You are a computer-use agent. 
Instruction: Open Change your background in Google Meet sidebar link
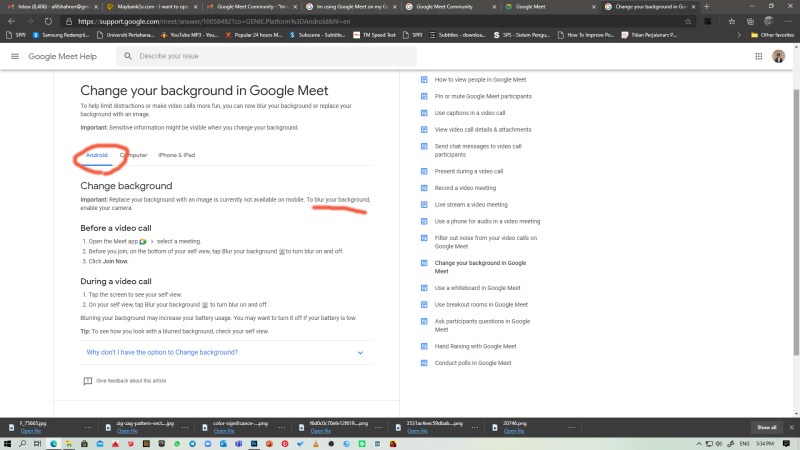(480, 267)
